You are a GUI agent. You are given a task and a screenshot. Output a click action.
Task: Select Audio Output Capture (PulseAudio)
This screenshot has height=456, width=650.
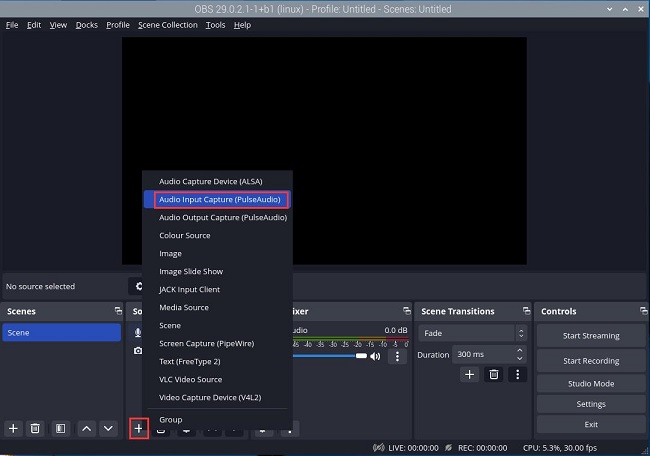coord(217,217)
